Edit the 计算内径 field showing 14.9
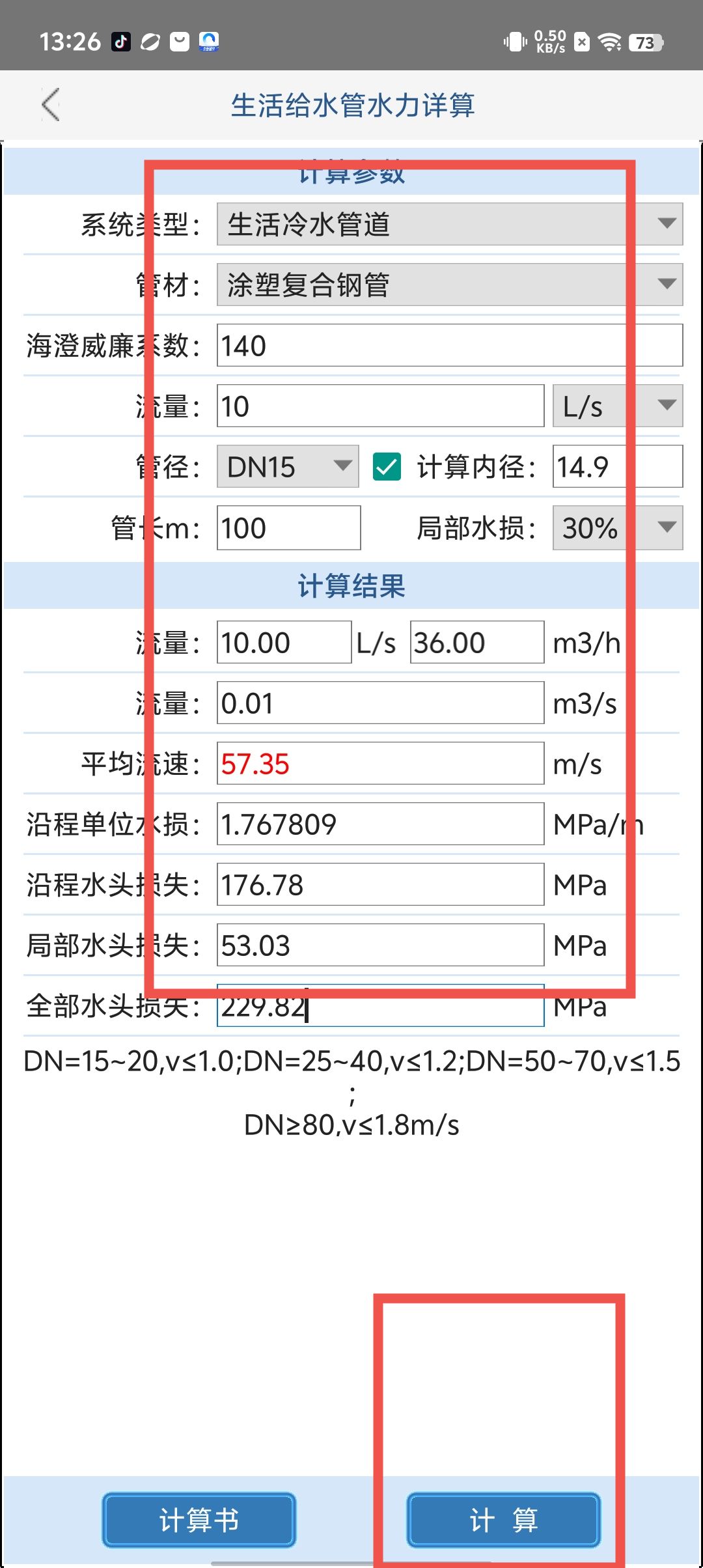This screenshot has height=1568, width=703. click(x=618, y=466)
